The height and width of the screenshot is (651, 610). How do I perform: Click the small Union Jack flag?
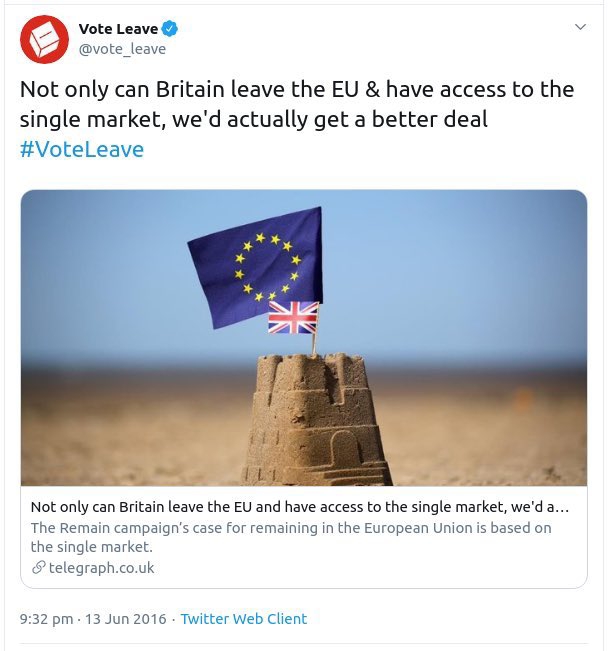(293, 318)
